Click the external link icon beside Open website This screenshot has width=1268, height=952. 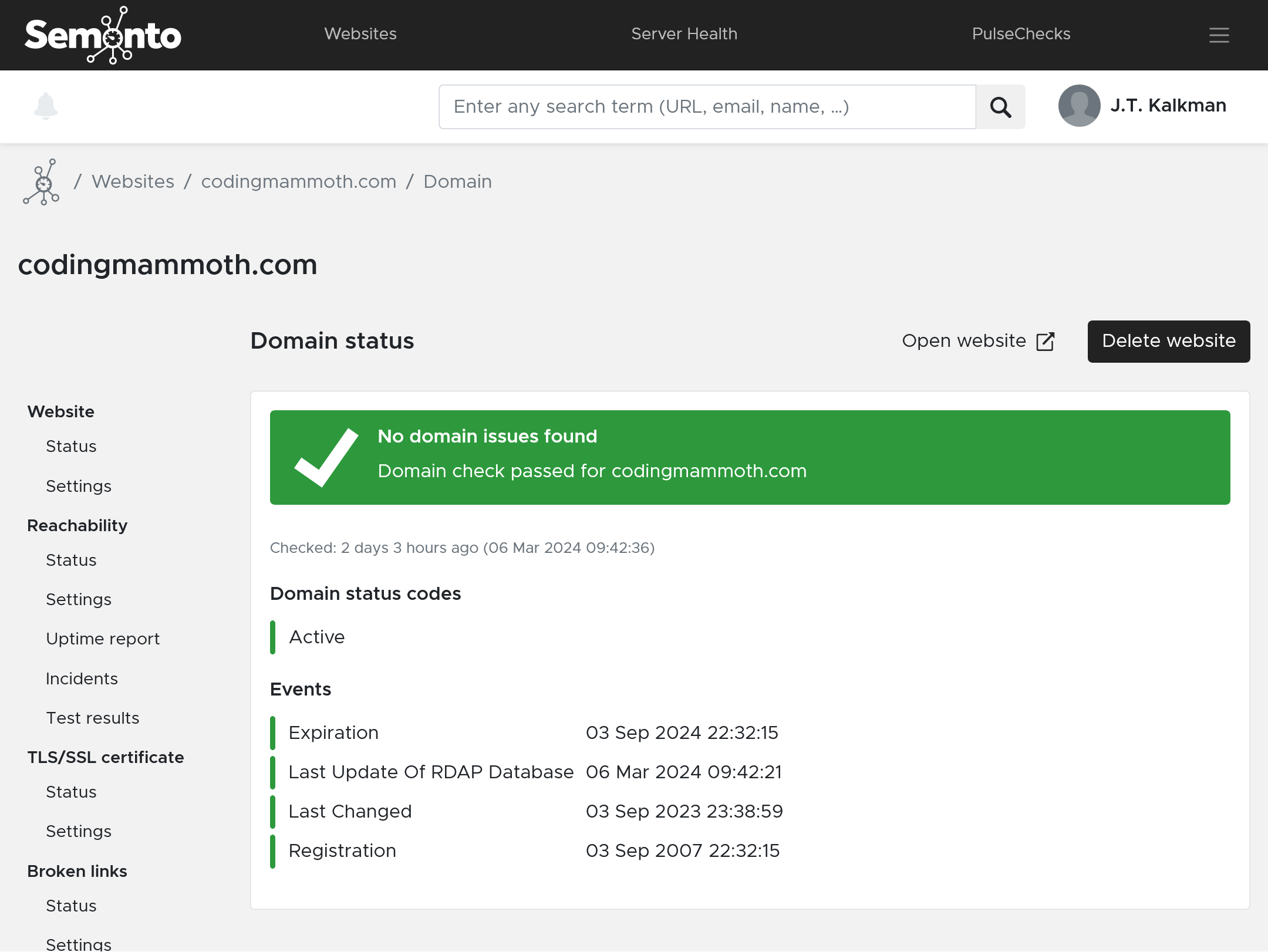pos(1046,342)
